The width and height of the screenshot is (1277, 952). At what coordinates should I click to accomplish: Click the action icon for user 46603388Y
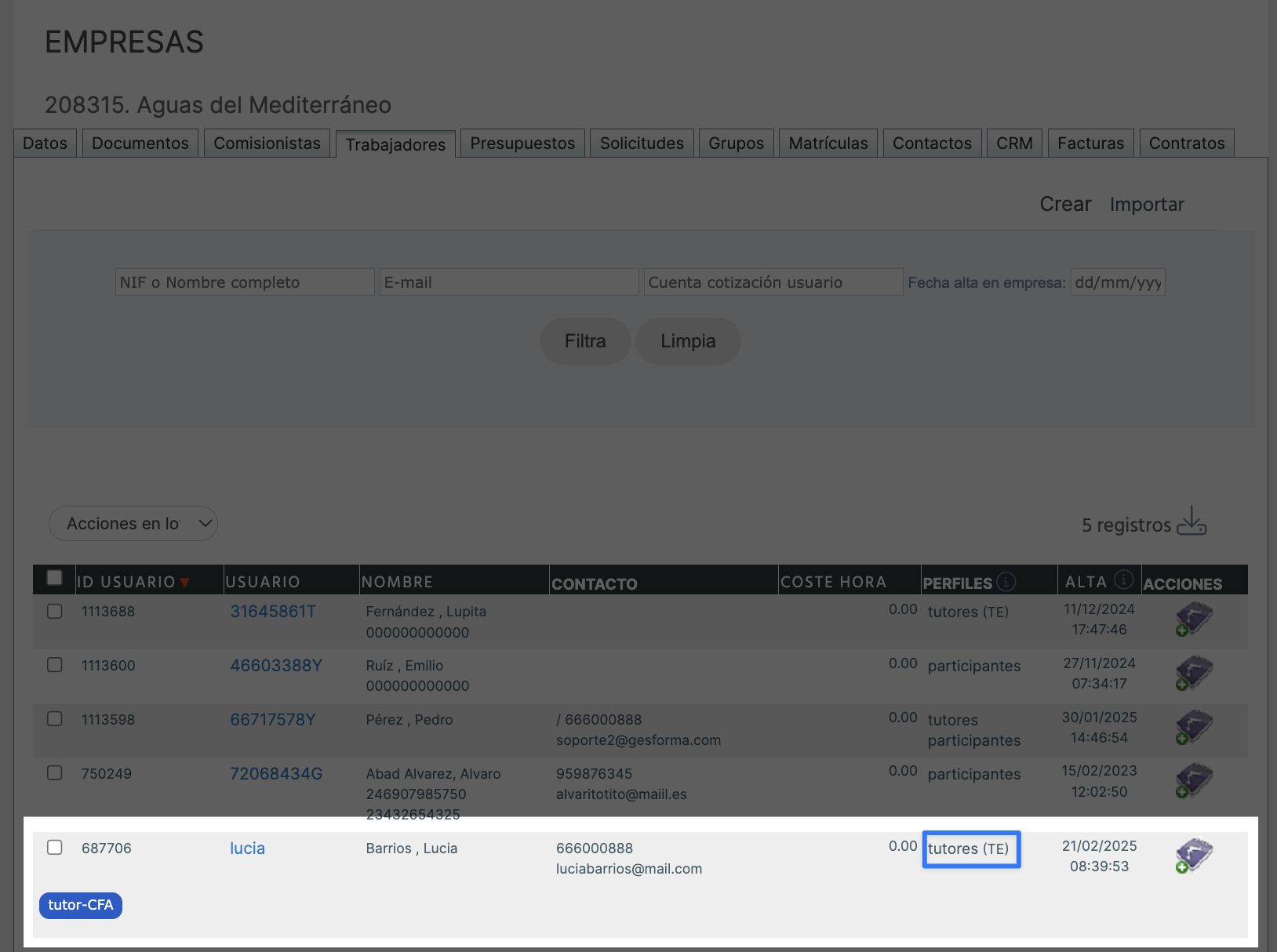1194,673
